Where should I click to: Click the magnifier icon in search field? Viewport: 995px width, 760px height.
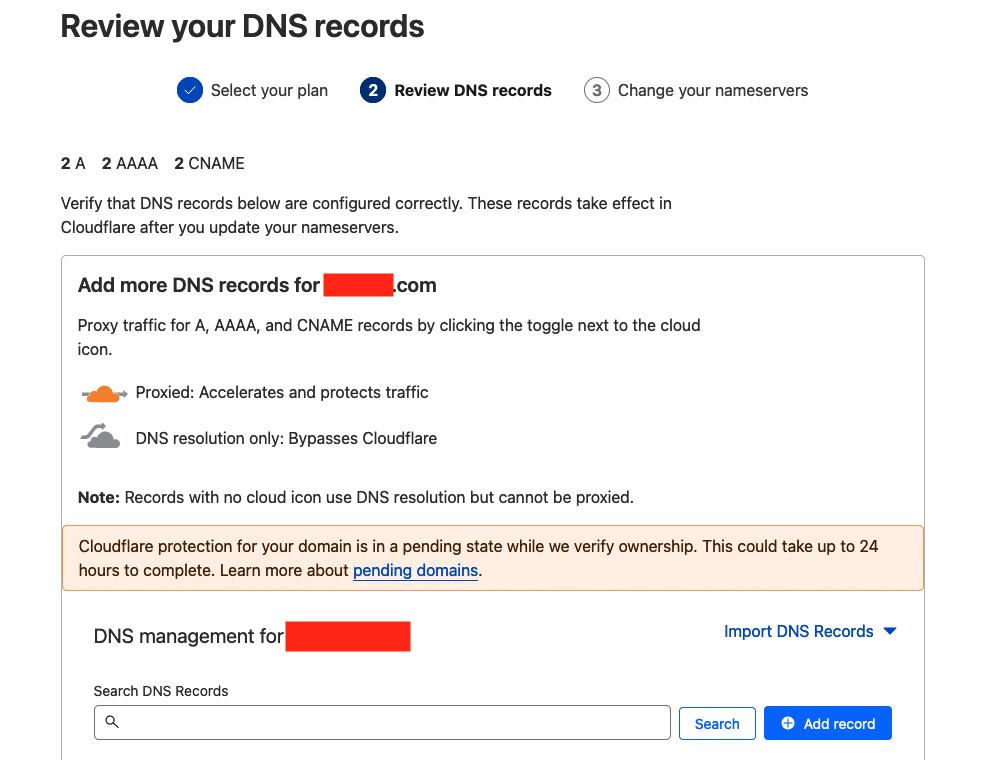112,722
